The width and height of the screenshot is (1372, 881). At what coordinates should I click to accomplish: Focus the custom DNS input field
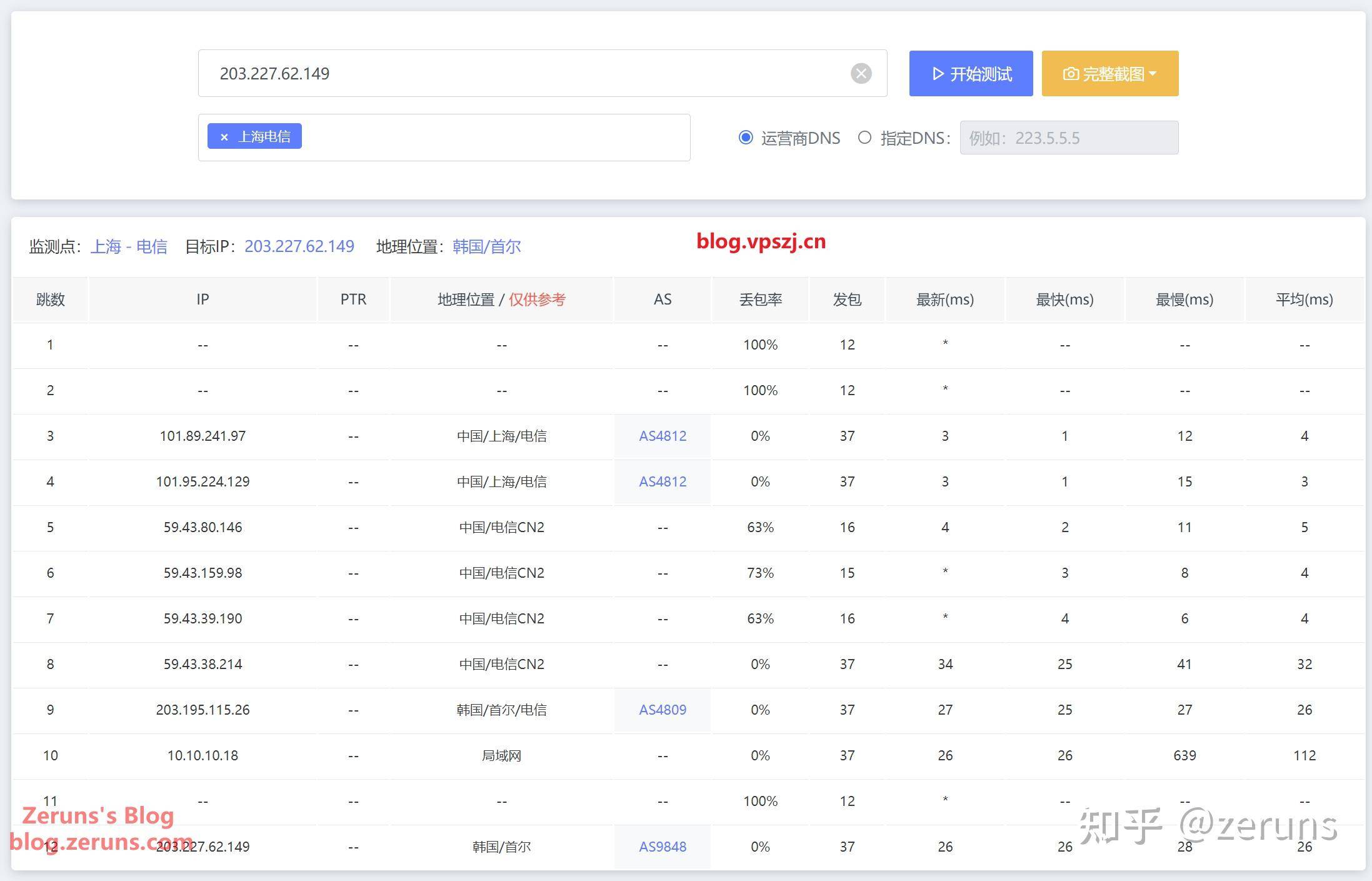coord(1069,138)
